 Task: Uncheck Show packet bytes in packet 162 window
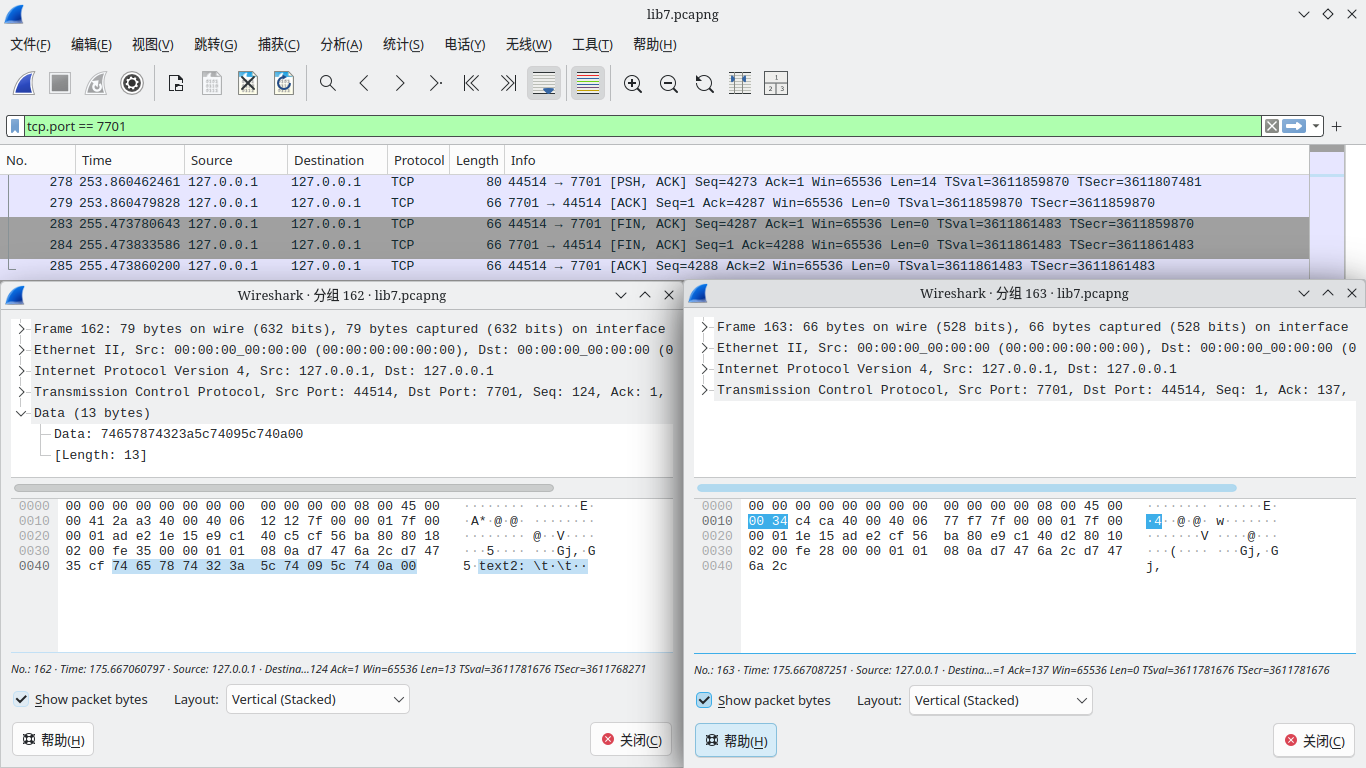[21, 700]
